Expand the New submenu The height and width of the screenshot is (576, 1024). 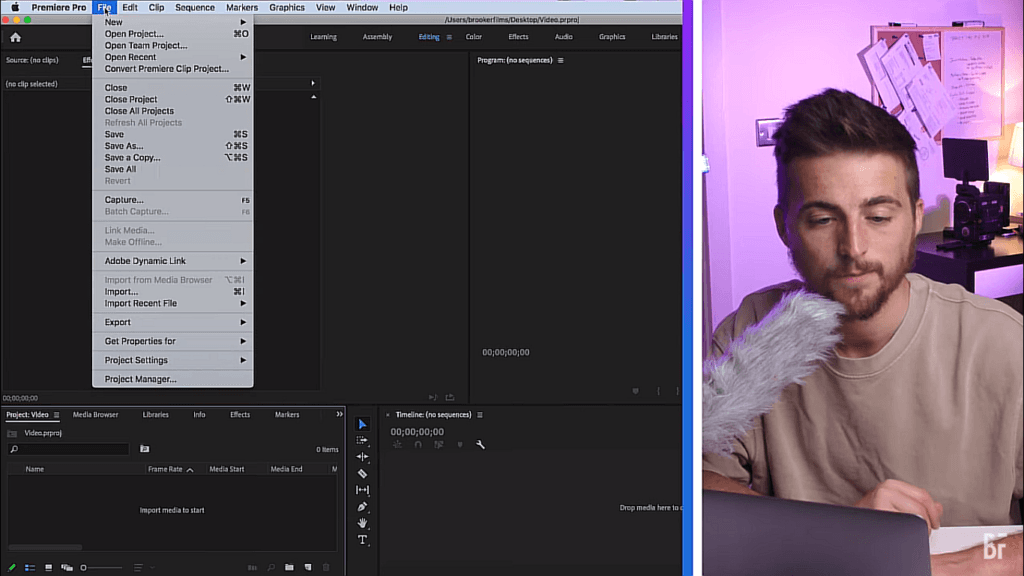[172, 22]
